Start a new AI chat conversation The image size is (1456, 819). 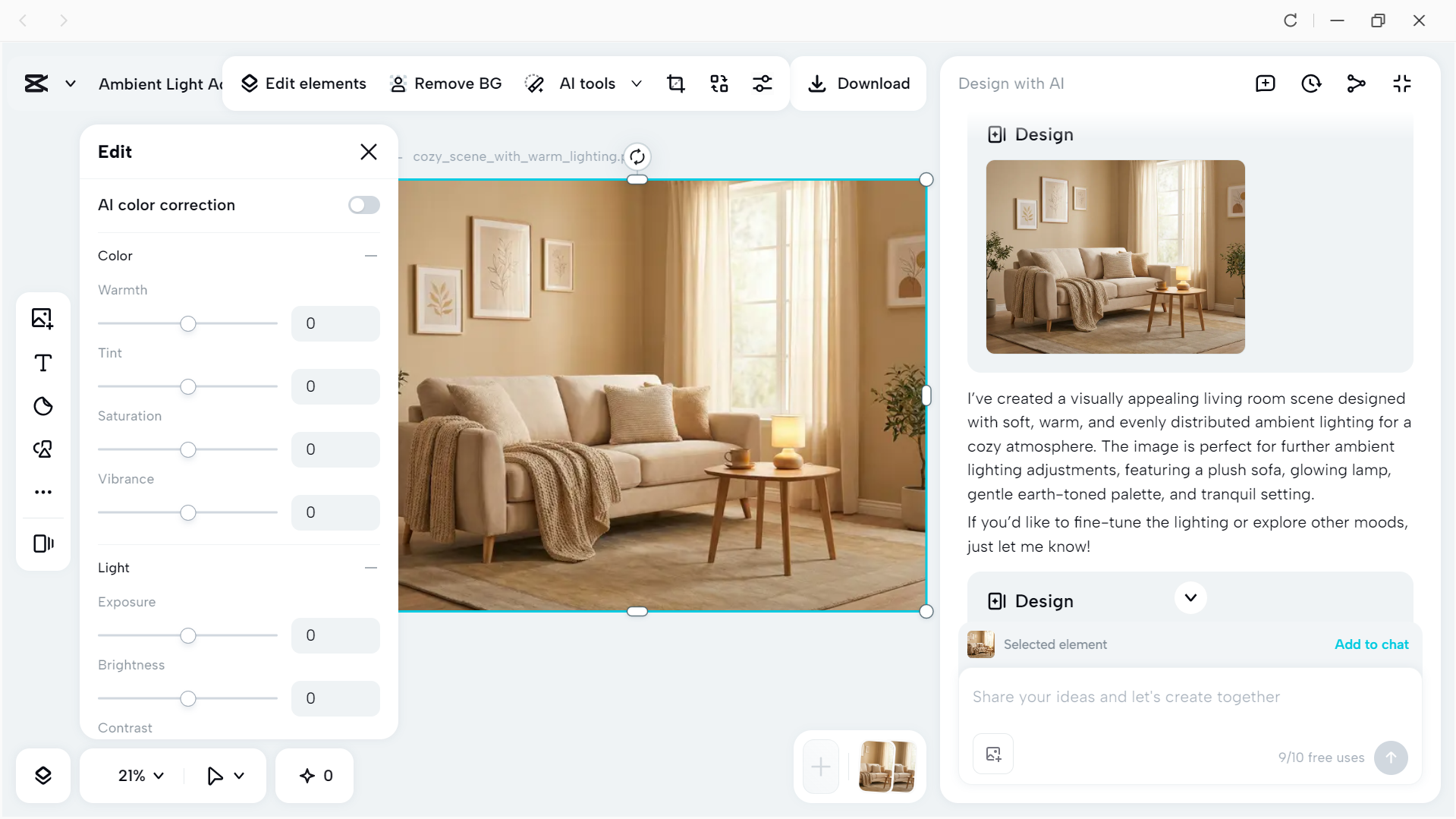click(1265, 83)
